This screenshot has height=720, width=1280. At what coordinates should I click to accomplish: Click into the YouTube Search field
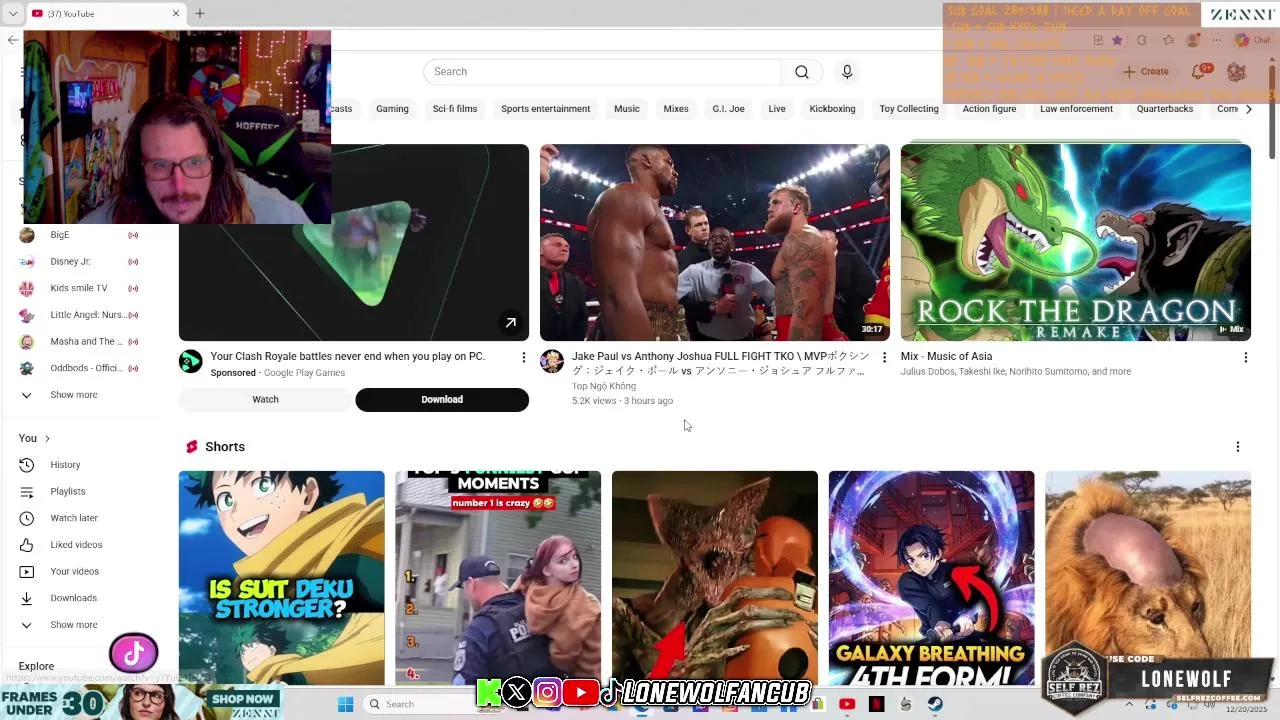coord(602,72)
